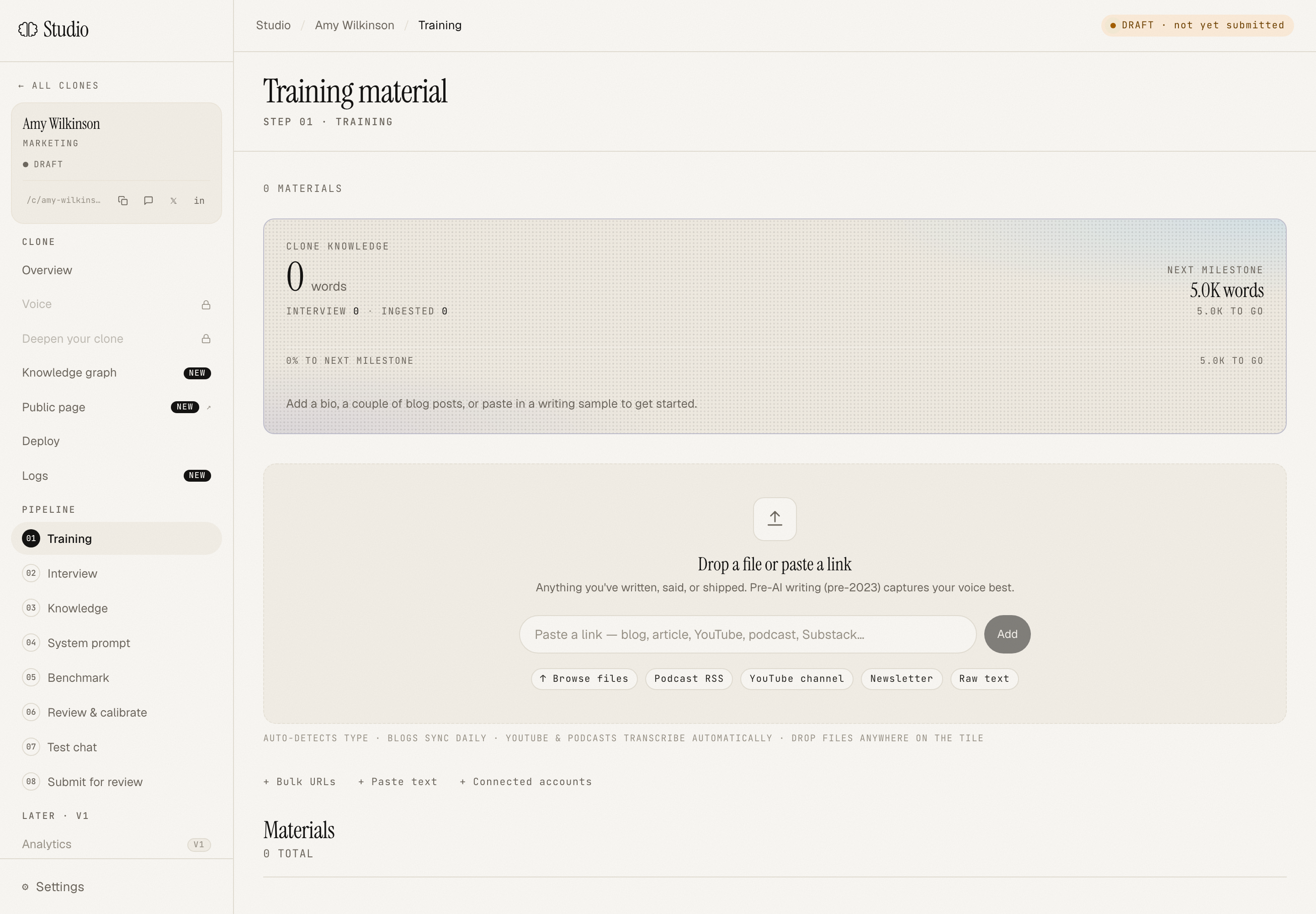Viewport: 1316px width, 914px height.
Task: Click Newsletter chip
Action: pyautogui.click(x=902, y=679)
